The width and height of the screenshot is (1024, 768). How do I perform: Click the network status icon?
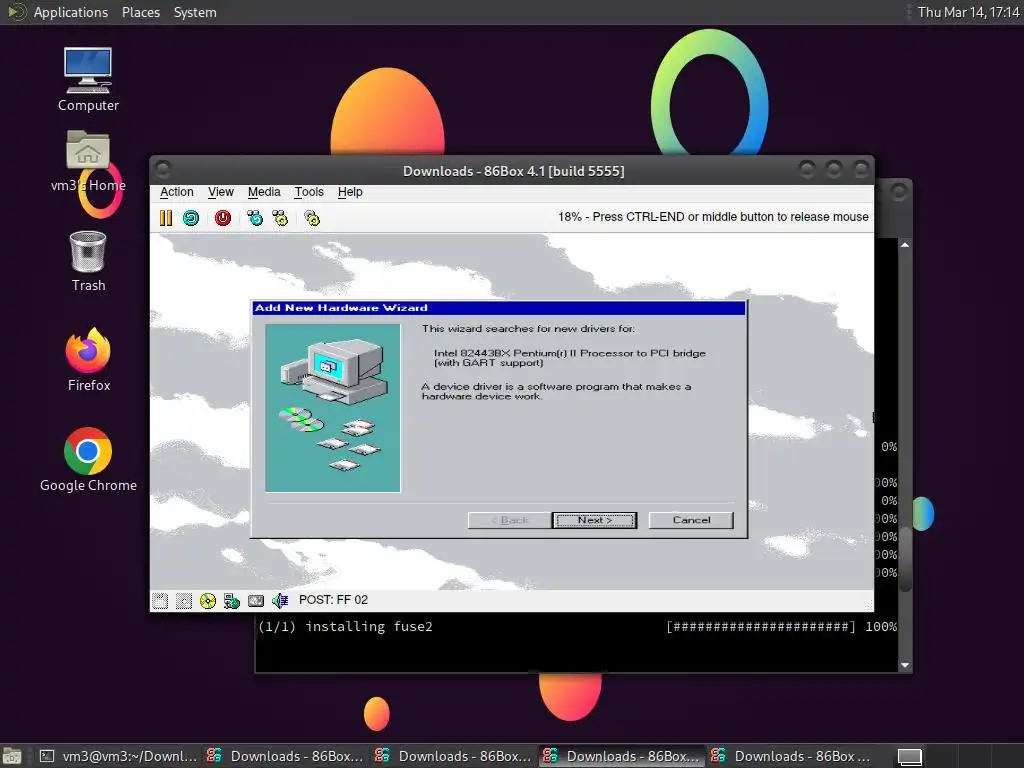click(x=232, y=601)
